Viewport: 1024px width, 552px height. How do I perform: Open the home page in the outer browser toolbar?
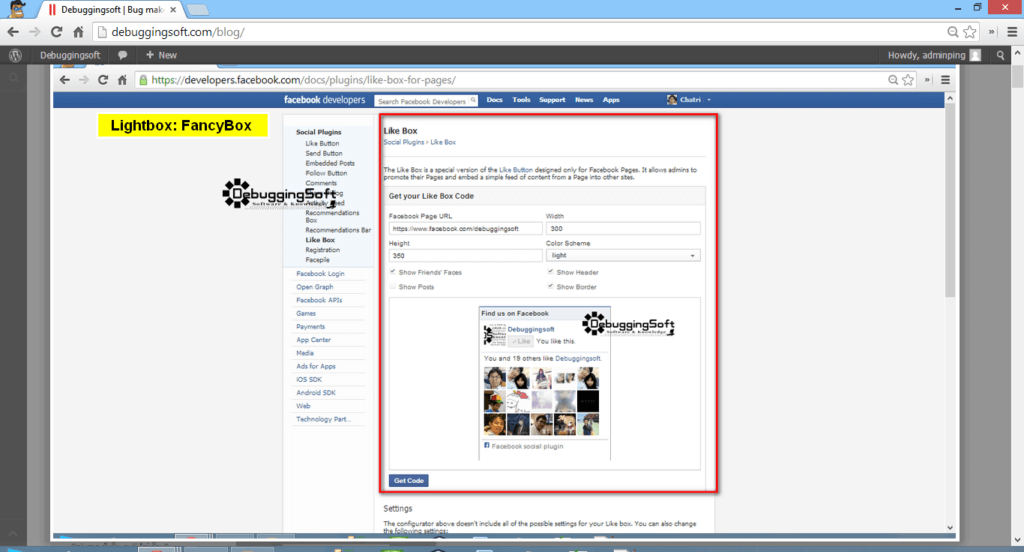click(x=78, y=32)
